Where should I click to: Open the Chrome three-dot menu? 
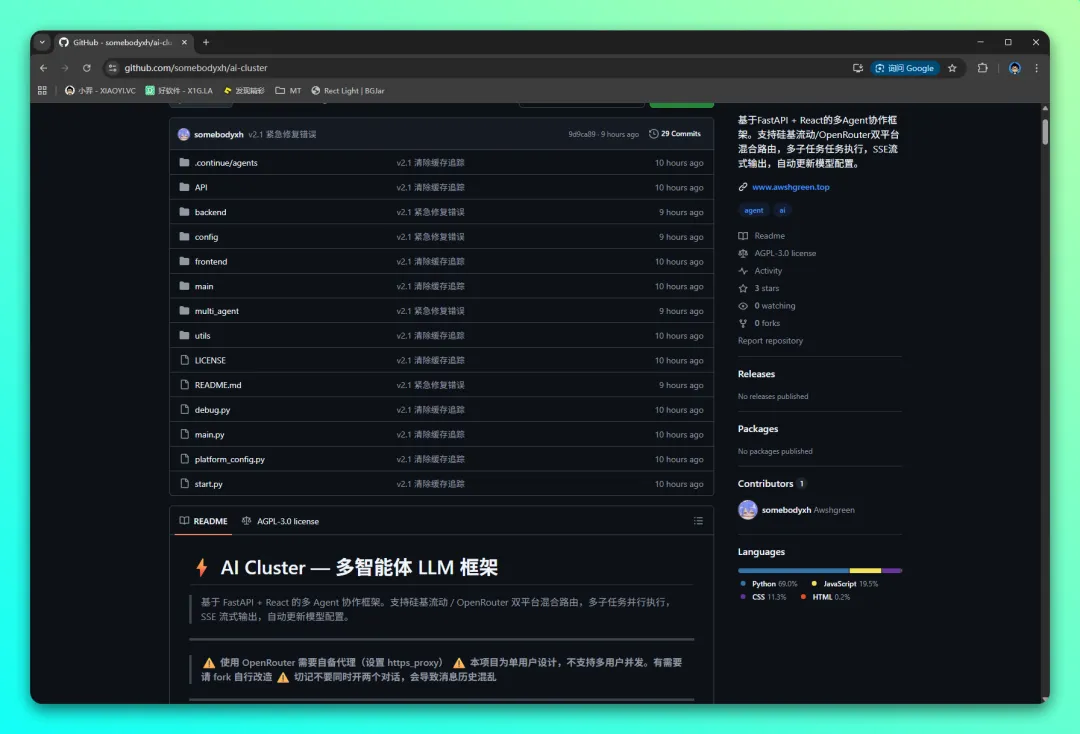[1036, 68]
